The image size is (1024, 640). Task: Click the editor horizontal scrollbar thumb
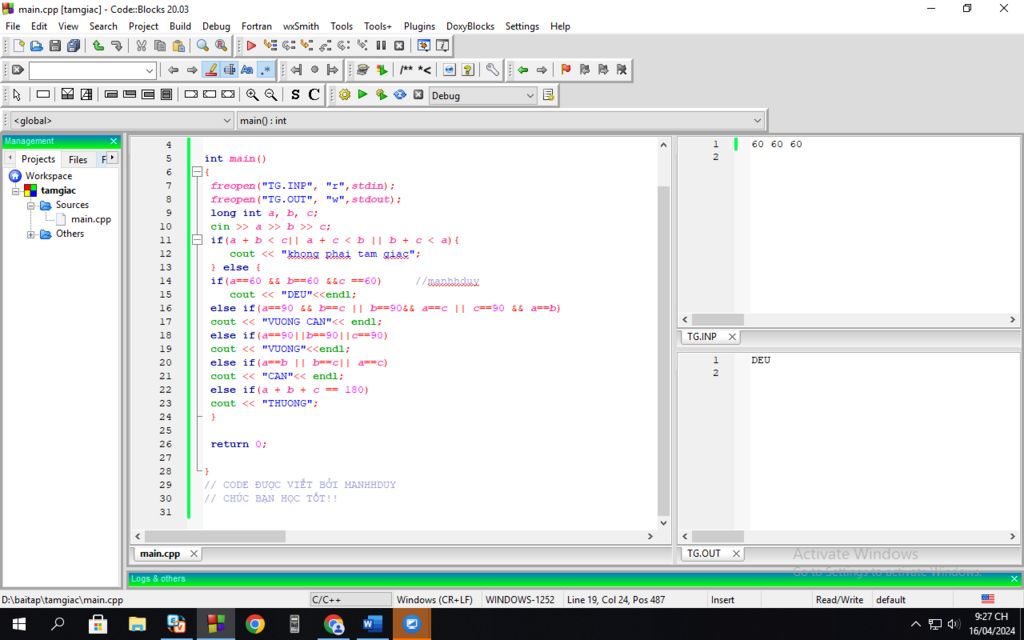point(214,536)
